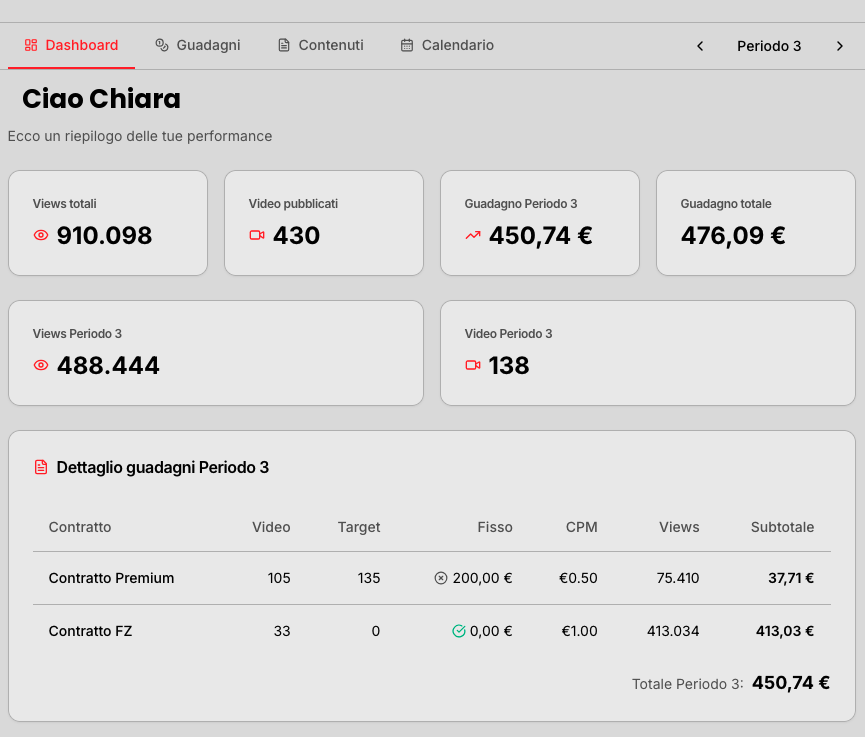Screen dimensions: 865x737
Task: Click the x-circle icon next to 200,00 €
Action: 441,578
